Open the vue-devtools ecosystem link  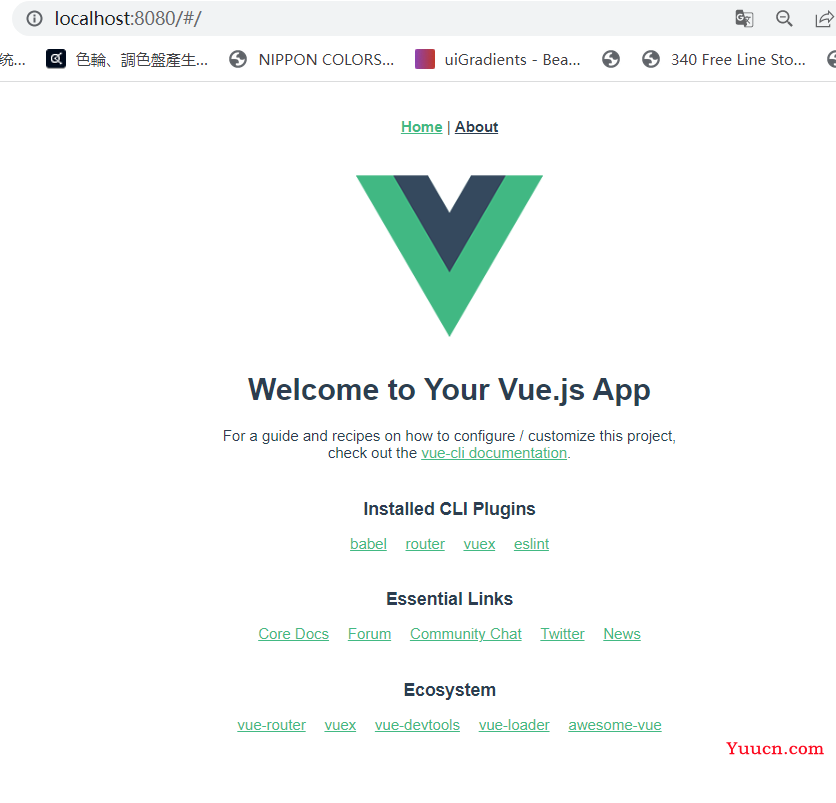417,725
